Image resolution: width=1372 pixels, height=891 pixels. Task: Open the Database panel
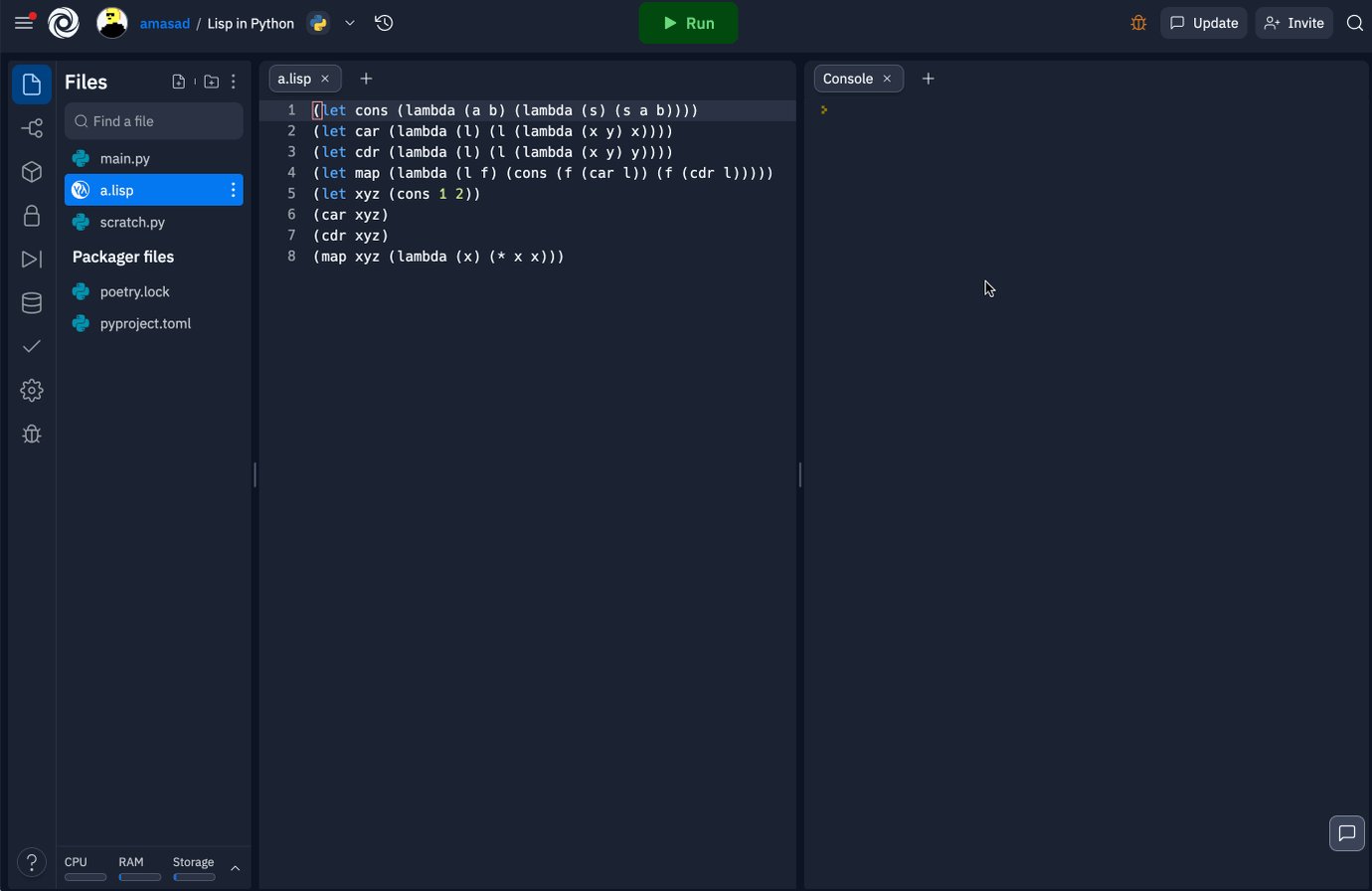[x=31, y=302]
